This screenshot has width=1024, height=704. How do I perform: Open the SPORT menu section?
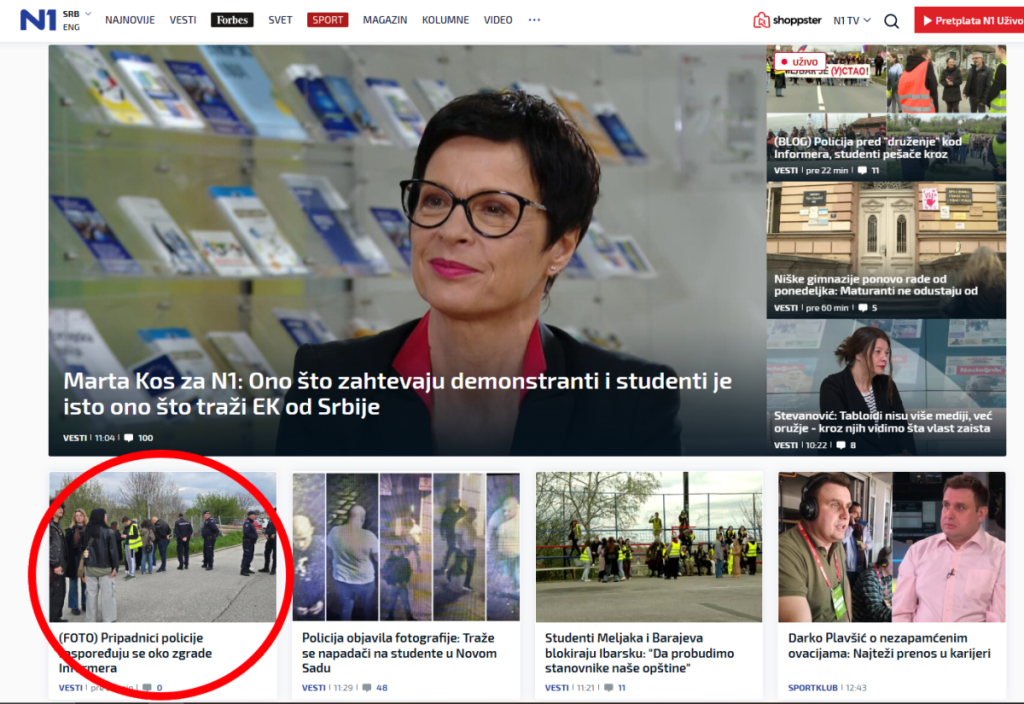click(x=327, y=20)
